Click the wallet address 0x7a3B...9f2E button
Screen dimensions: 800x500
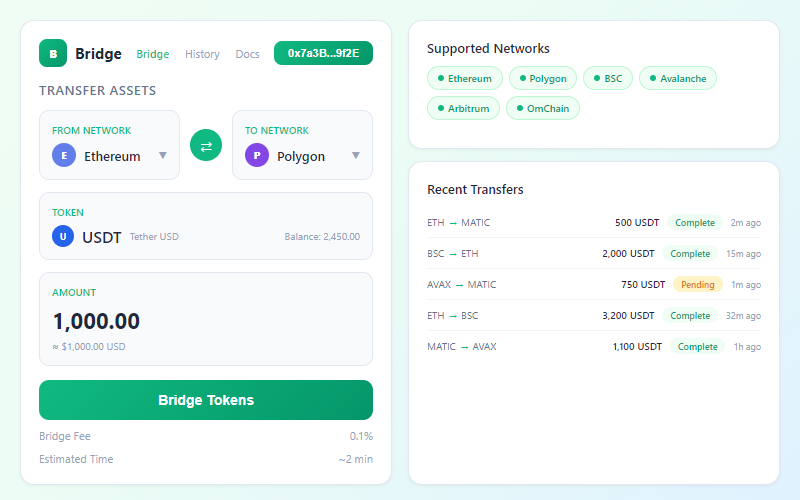pos(323,53)
